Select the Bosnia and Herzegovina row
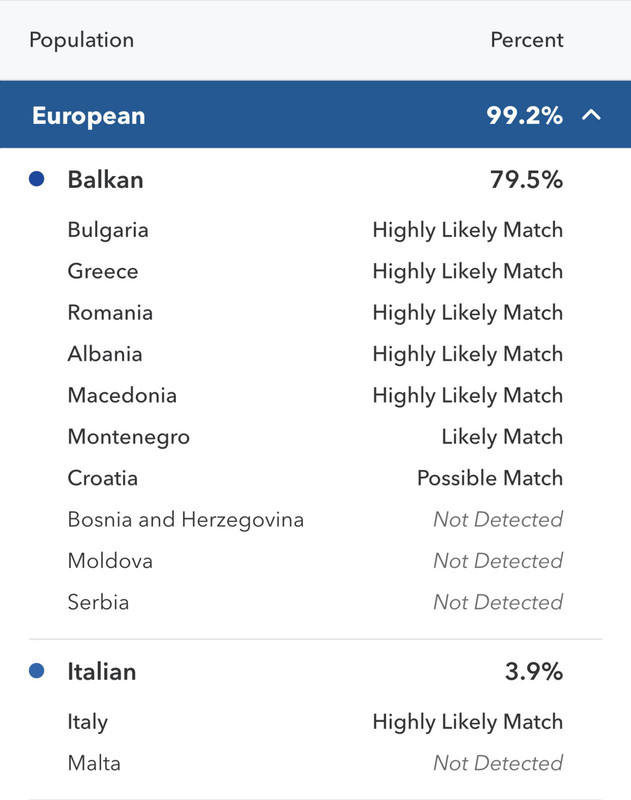Viewport: 631px width, 800px height. click(315, 519)
